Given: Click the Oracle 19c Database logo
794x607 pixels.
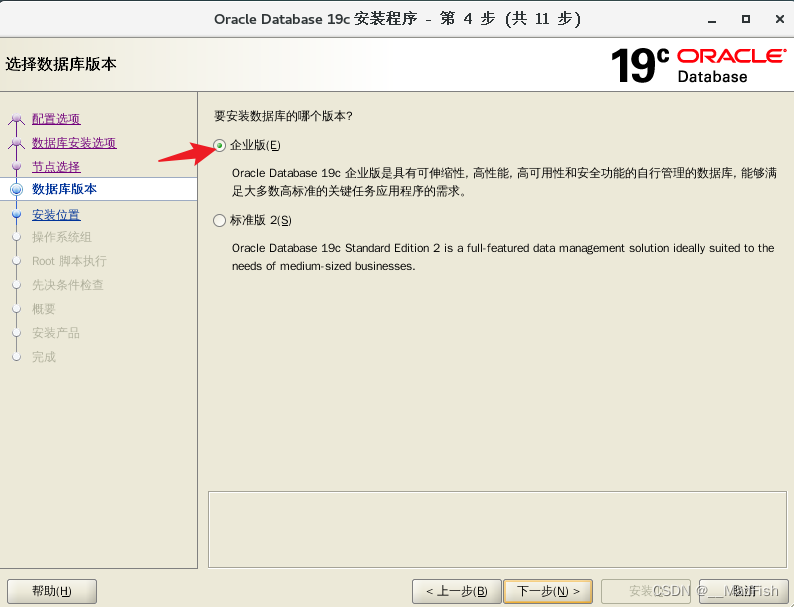Looking at the screenshot, I should pos(699,65).
